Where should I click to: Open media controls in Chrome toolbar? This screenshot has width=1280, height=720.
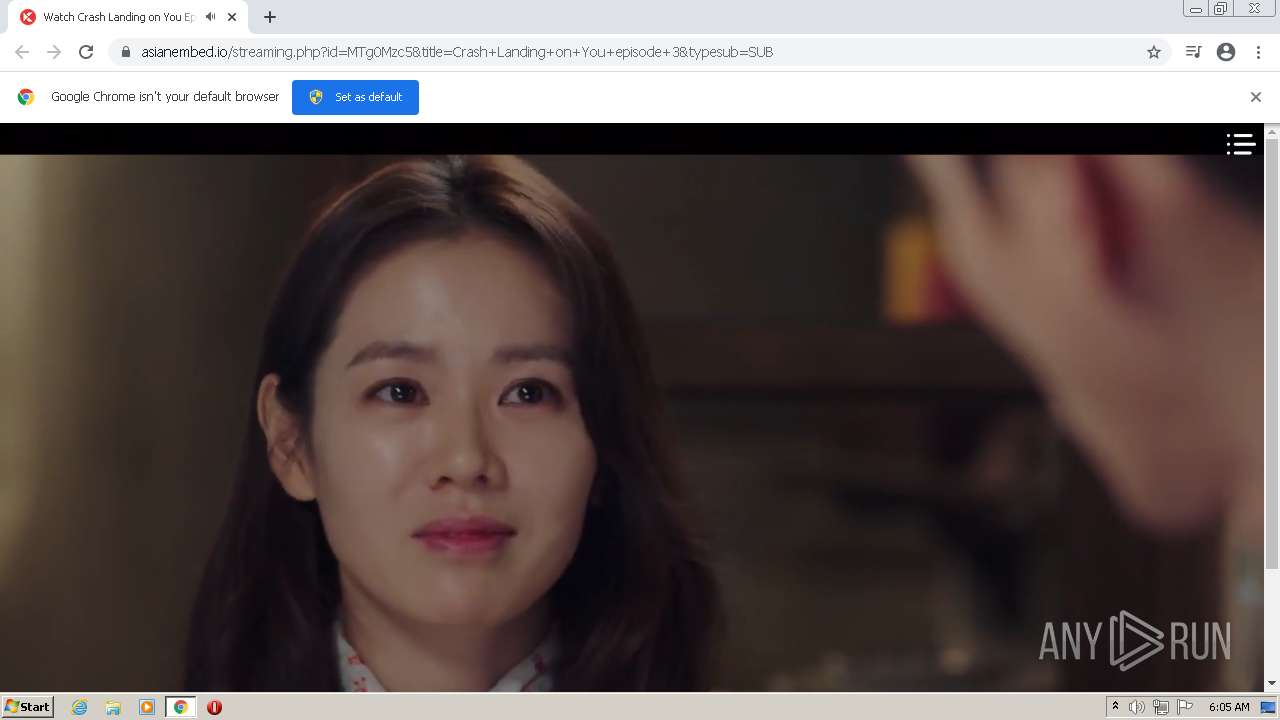click(x=1193, y=52)
